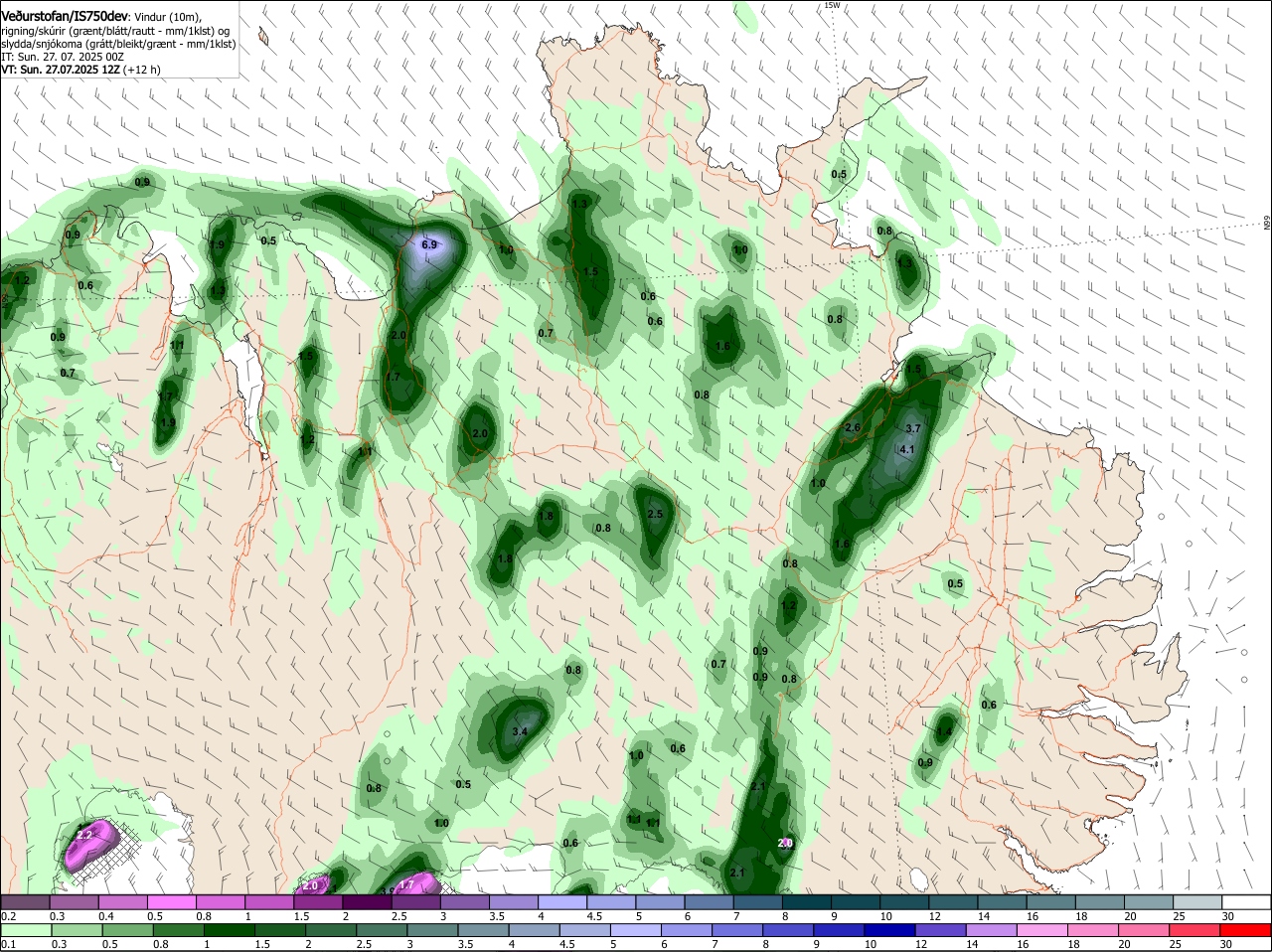Select the dark teal 8 mm snow swatch
Image resolution: width=1272 pixels, height=952 pixels.
click(x=806, y=901)
